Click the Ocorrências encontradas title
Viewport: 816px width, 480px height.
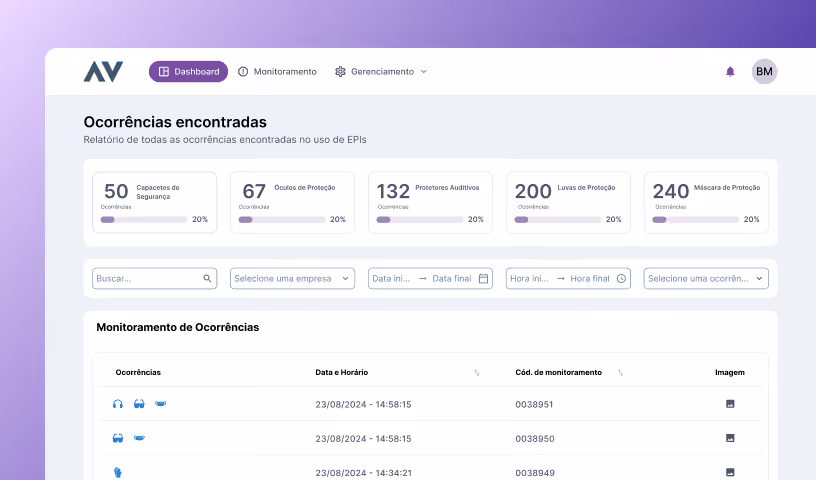click(175, 122)
